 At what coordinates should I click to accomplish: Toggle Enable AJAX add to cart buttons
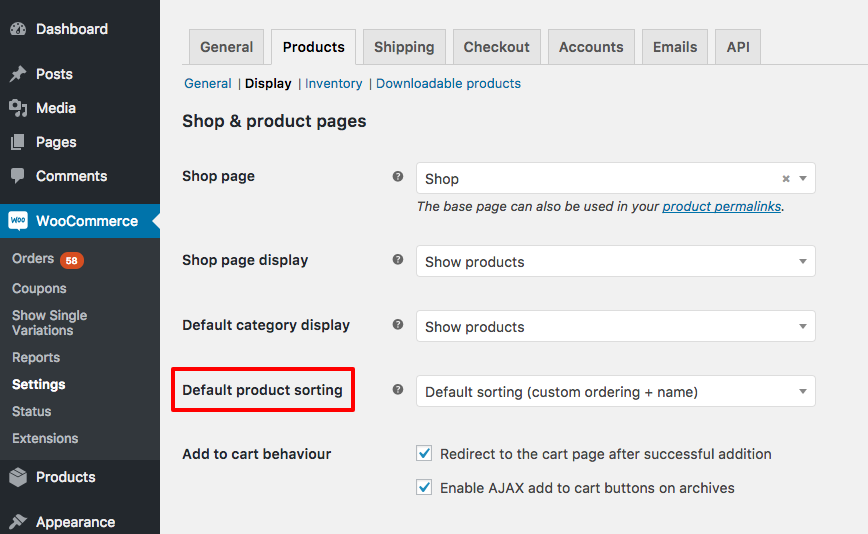click(424, 488)
